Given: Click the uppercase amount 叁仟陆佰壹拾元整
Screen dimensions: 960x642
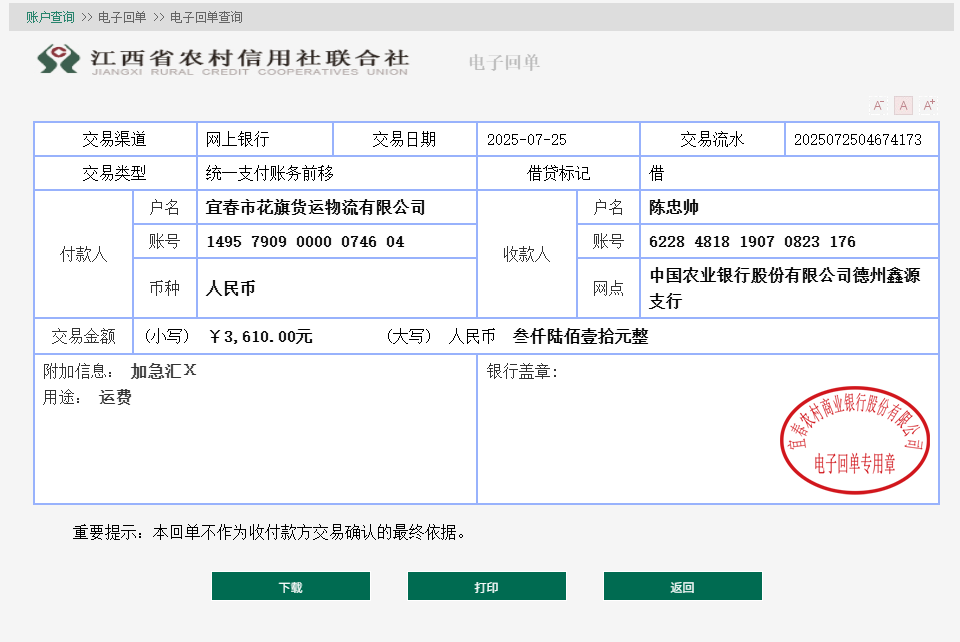Looking at the screenshot, I should [x=580, y=337].
